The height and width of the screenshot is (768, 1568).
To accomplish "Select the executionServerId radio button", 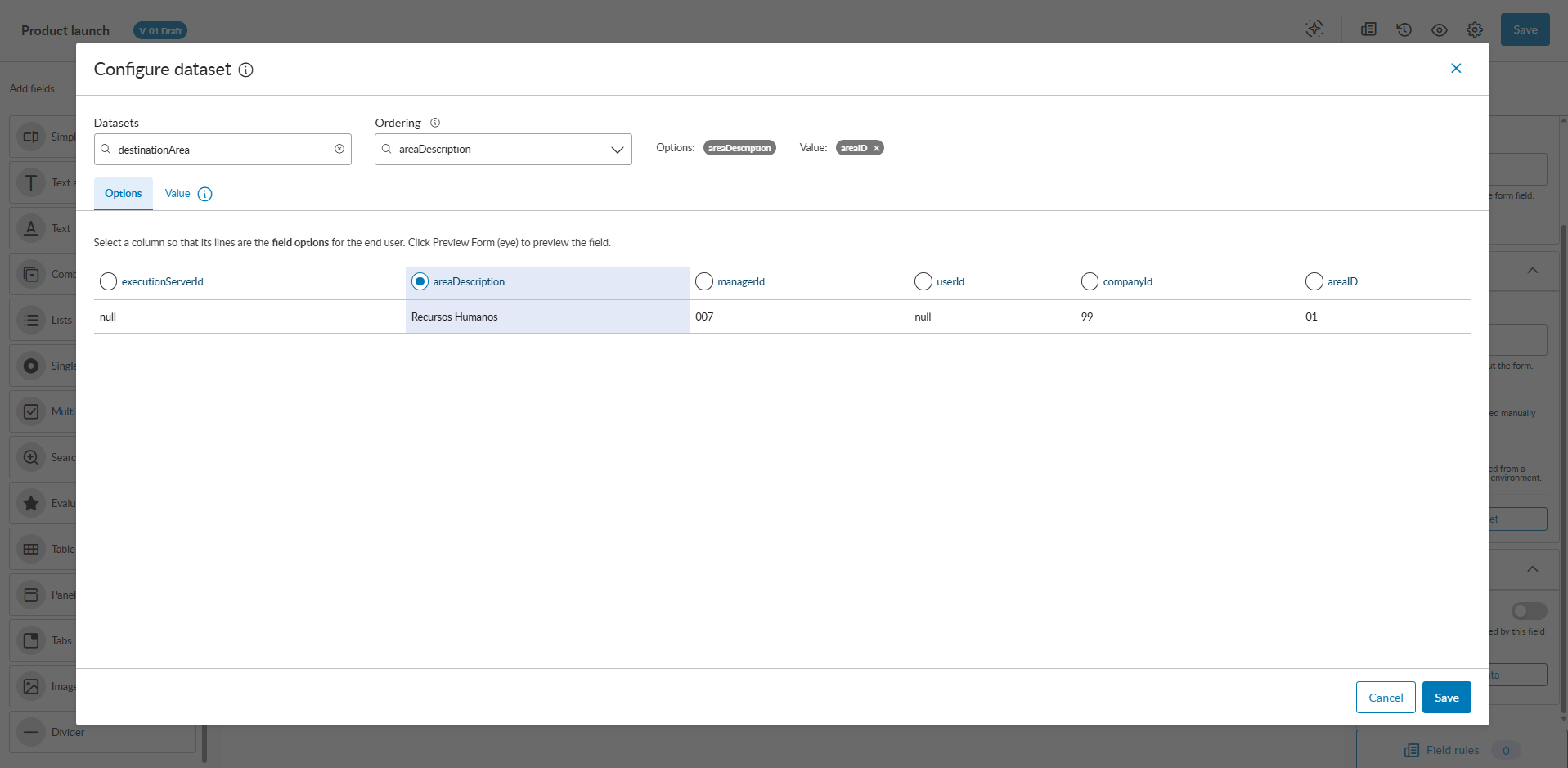I will pos(108,281).
